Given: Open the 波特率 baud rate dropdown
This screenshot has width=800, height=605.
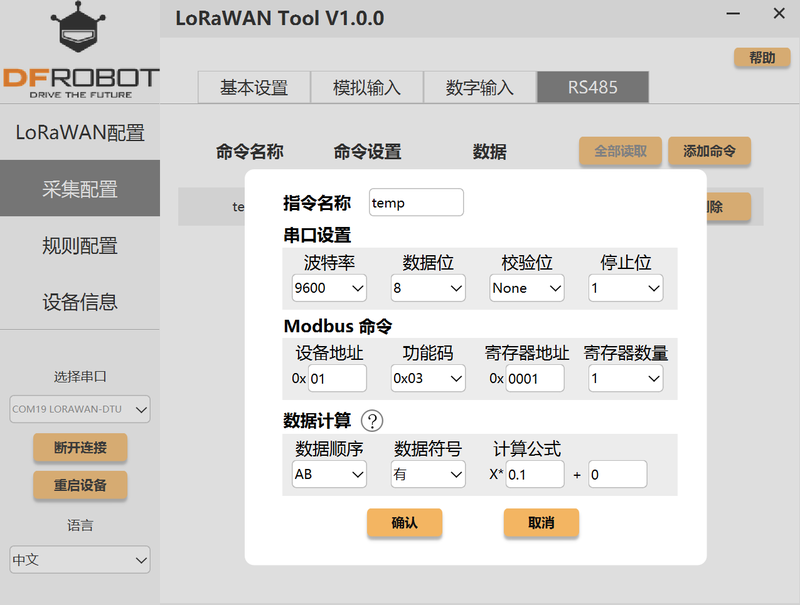Looking at the screenshot, I should [x=330, y=288].
